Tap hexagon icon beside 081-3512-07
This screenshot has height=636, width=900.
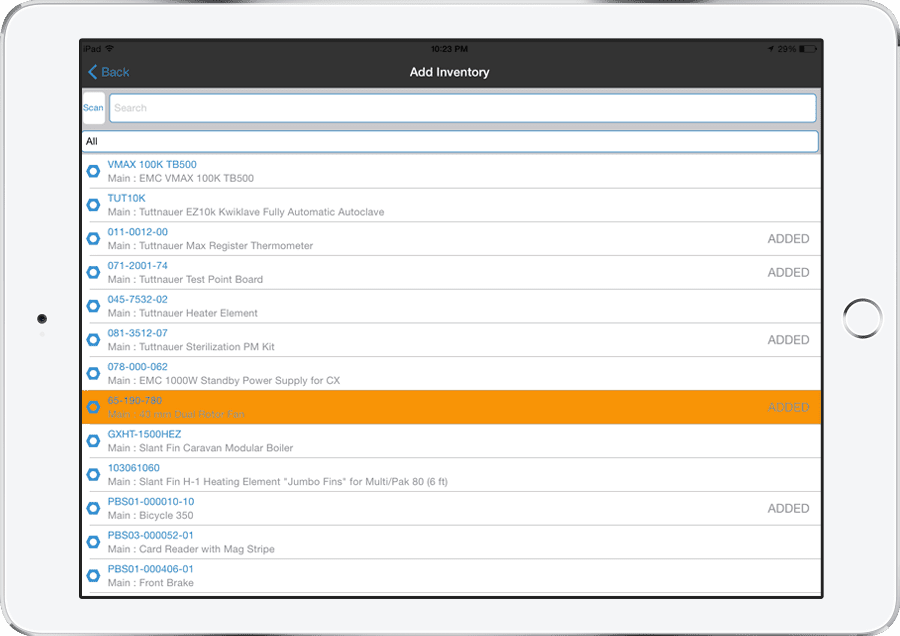pos(93,340)
